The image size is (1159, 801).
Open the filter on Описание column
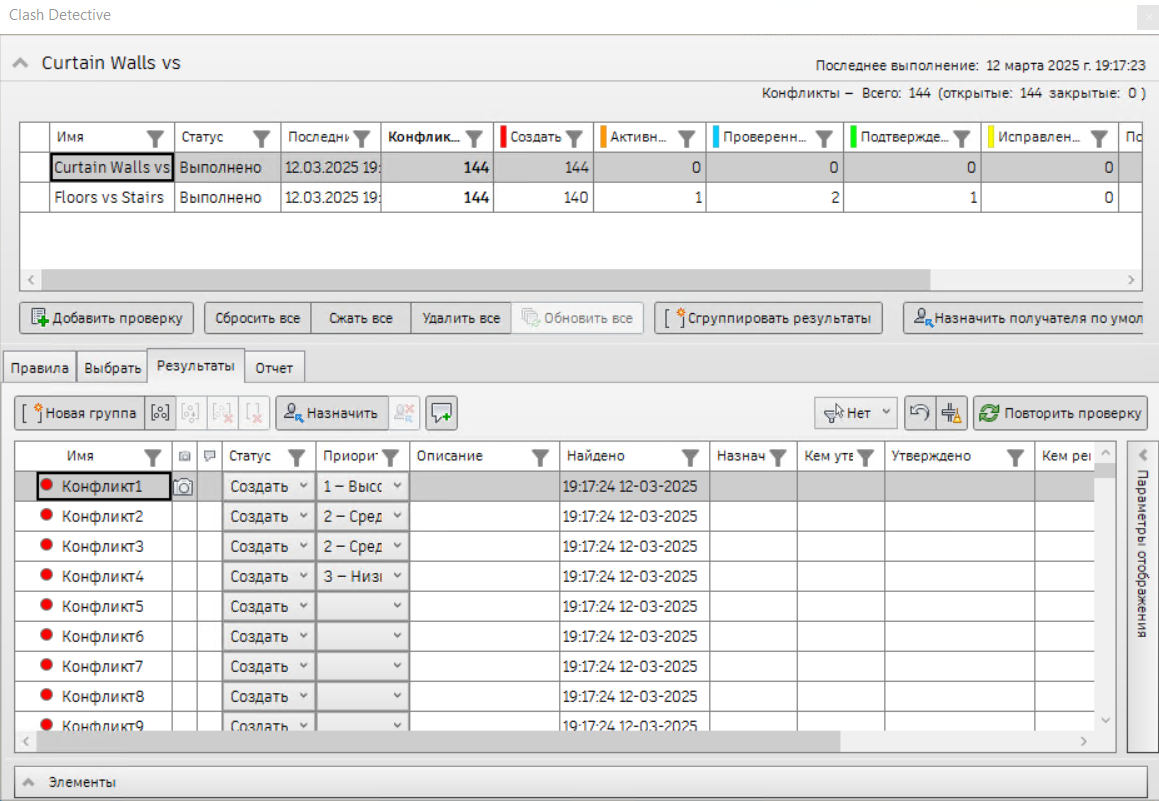point(540,457)
